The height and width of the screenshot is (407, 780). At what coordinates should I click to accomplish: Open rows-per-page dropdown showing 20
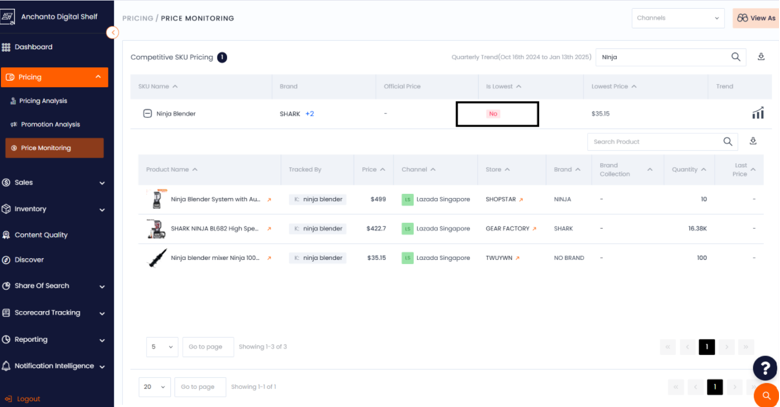click(154, 387)
